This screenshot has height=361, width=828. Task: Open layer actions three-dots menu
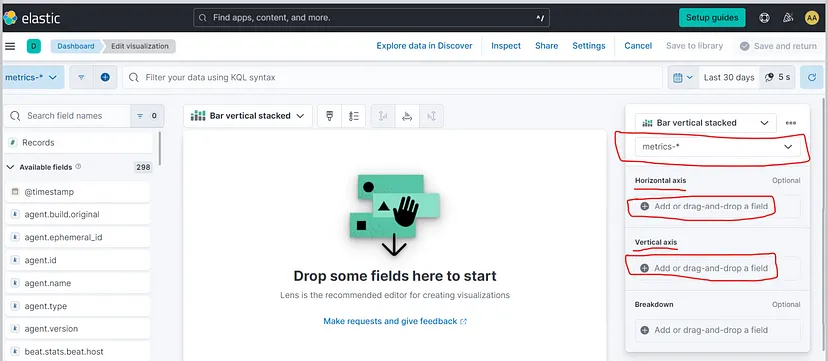point(791,123)
